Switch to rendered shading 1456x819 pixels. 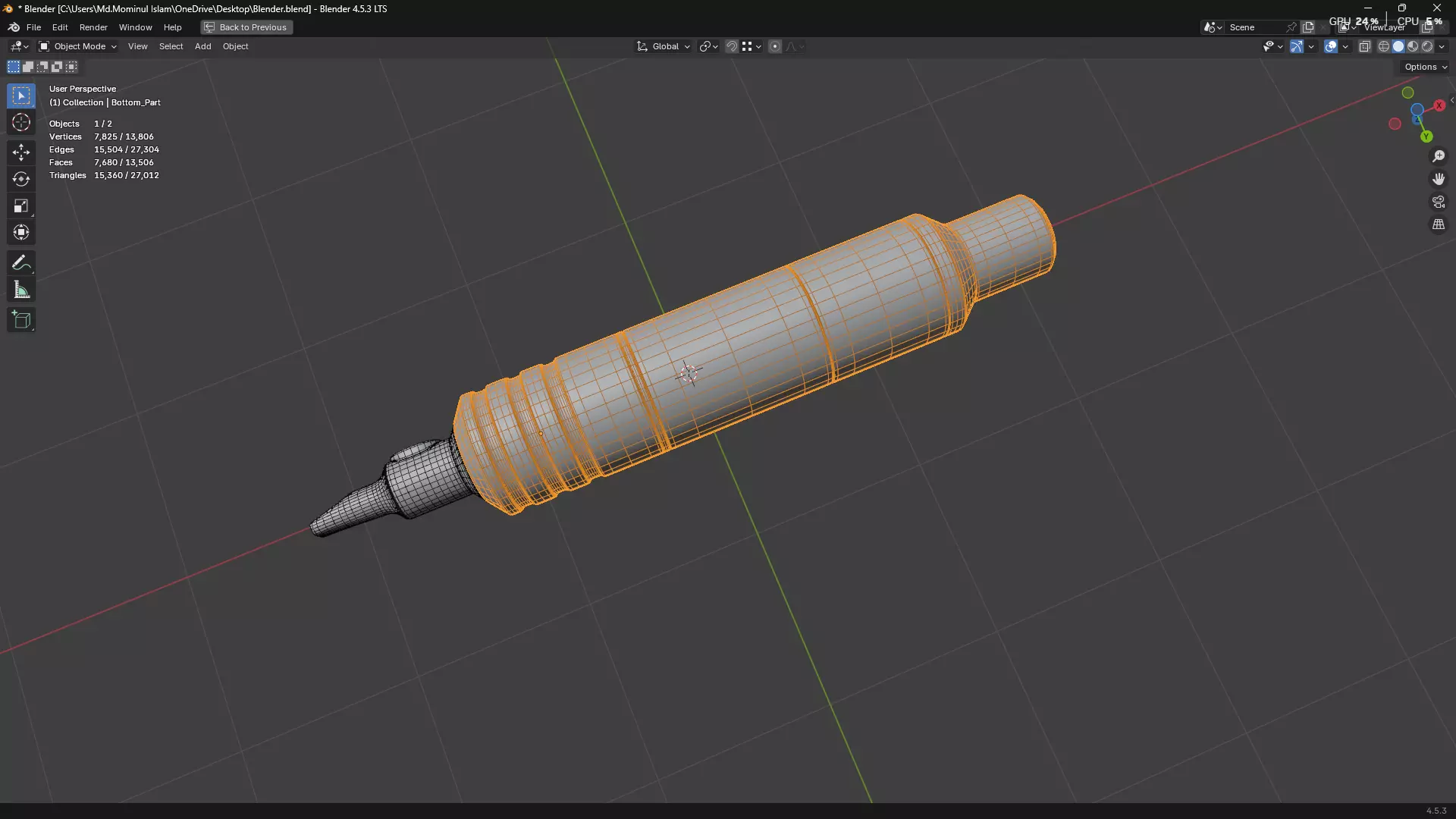tap(1427, 46)
